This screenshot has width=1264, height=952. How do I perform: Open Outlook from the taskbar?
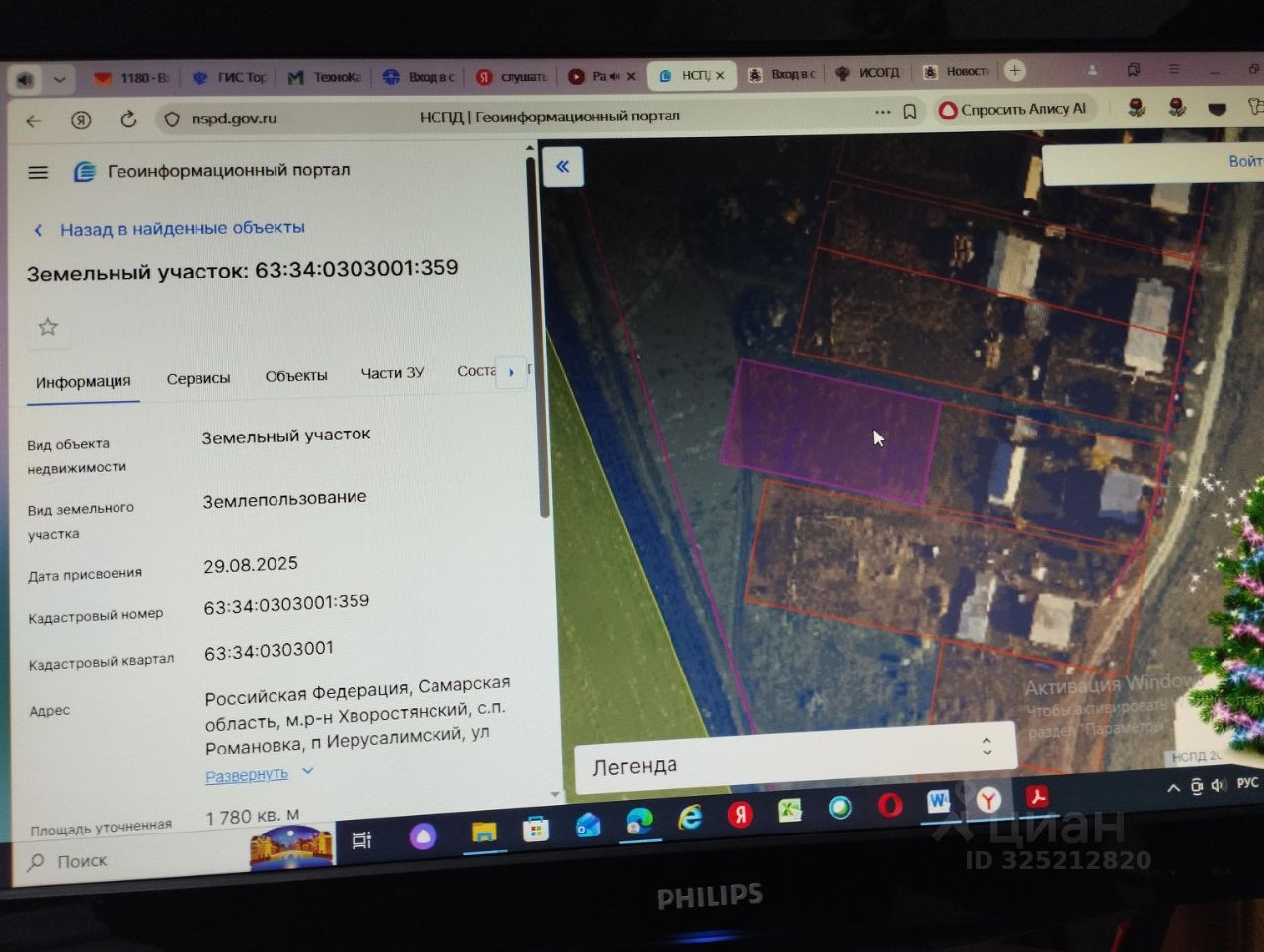click(588, 825)
